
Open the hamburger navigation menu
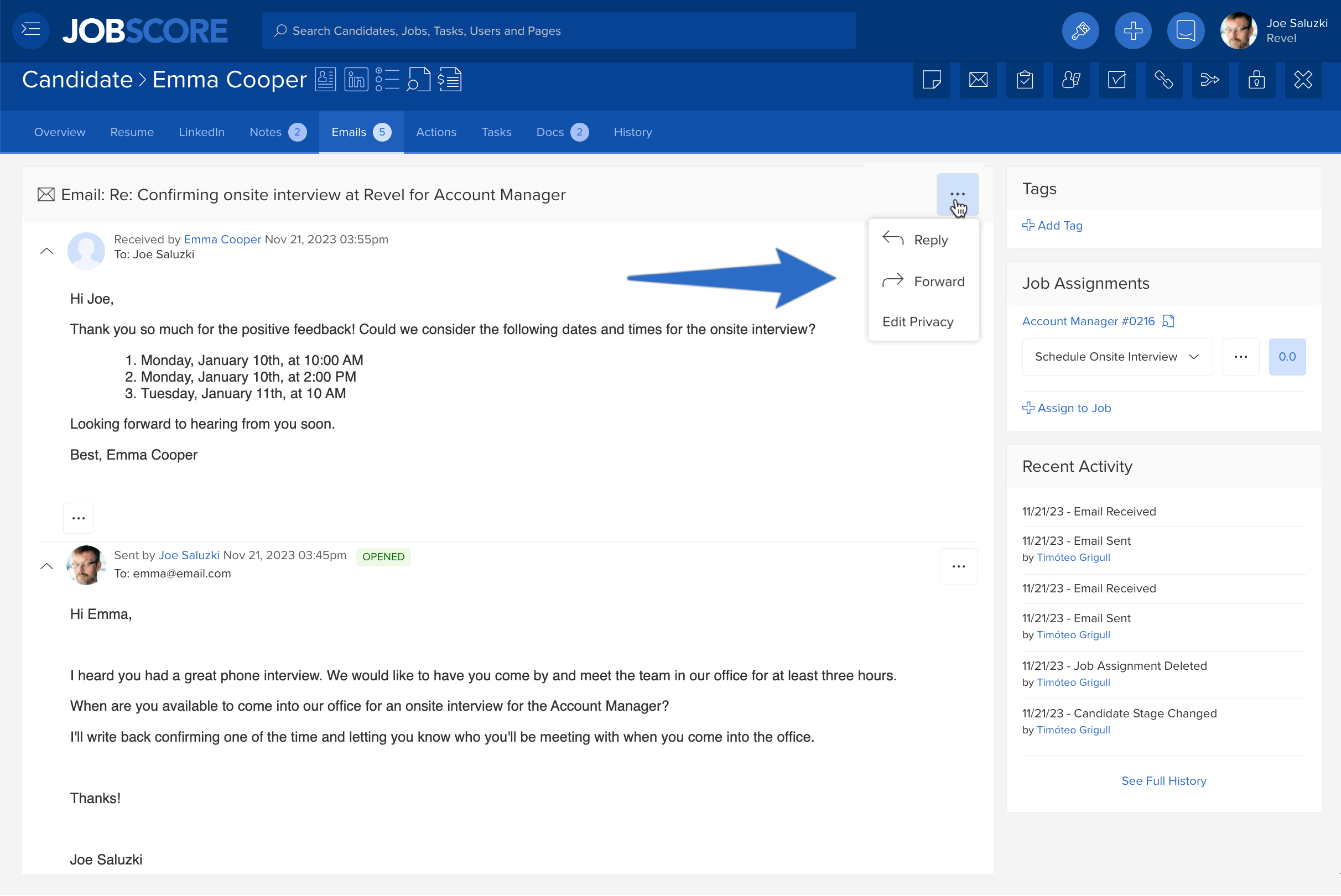point(31,30)
